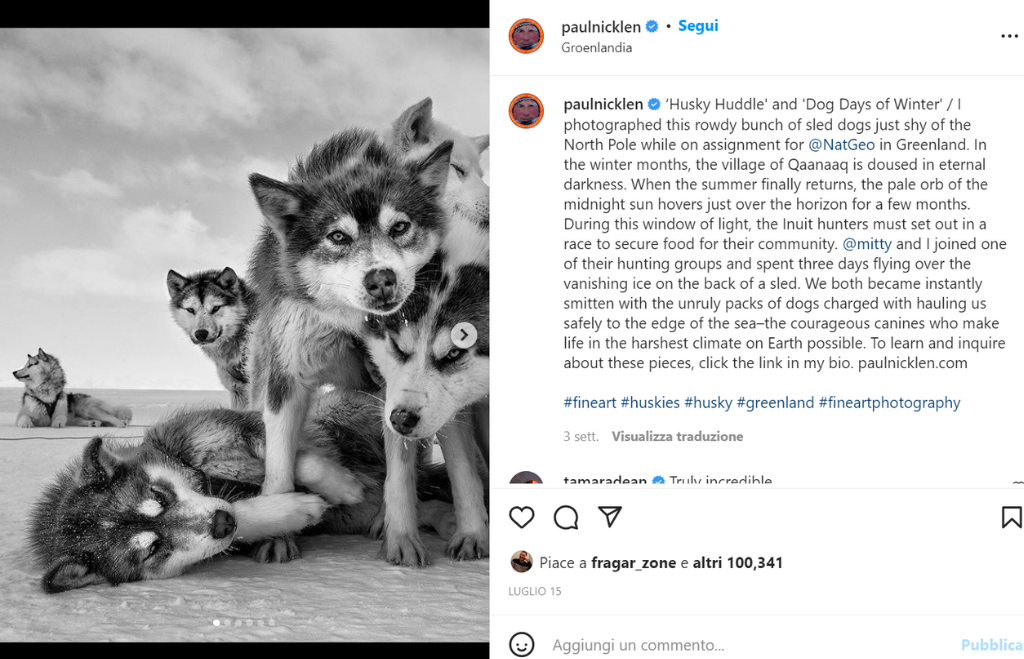Viewport: 1024px width, 659px height.
Task: Advance to the next carousel photo
Action: tap(464, 335)
